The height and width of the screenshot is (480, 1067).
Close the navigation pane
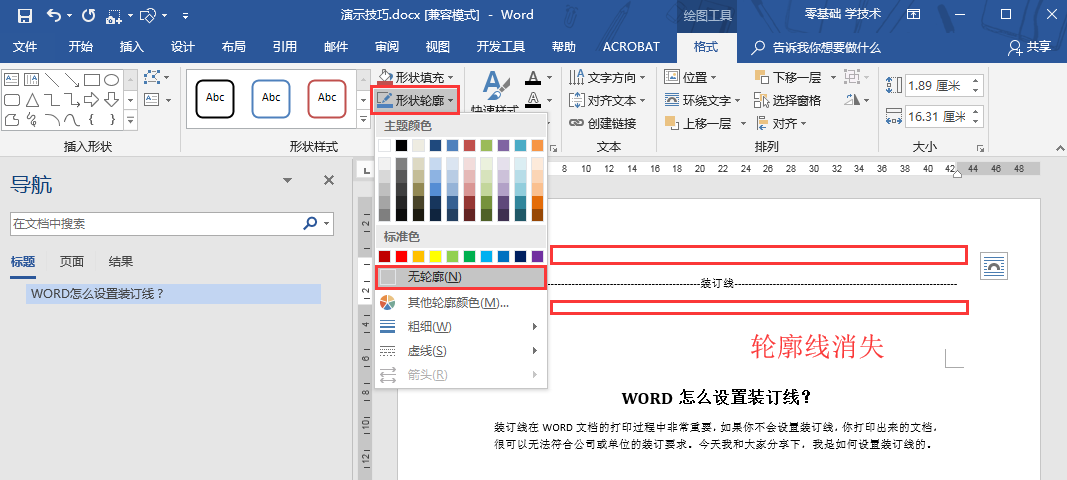329,180
